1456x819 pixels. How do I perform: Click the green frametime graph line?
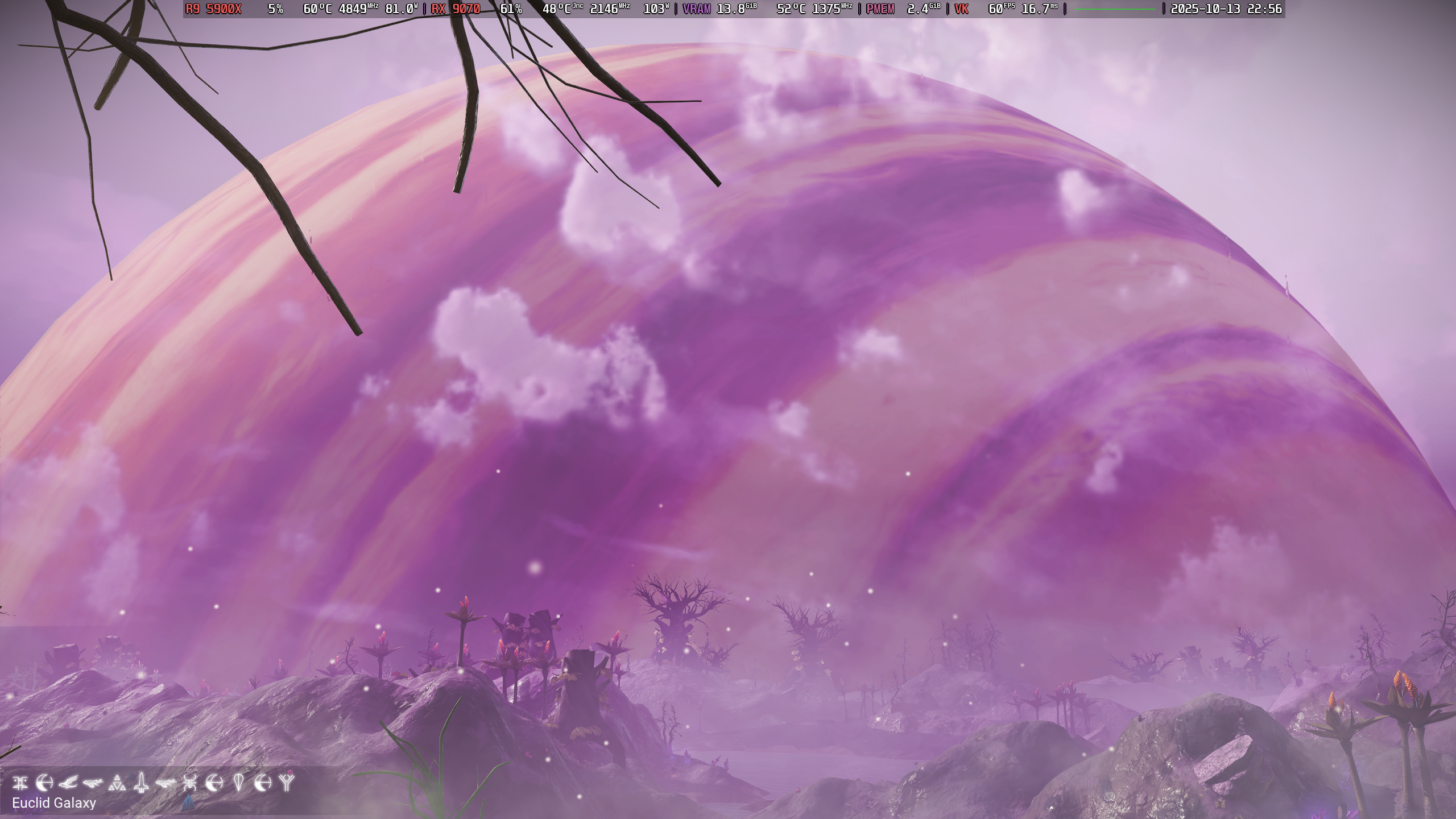pos(1114,9)
